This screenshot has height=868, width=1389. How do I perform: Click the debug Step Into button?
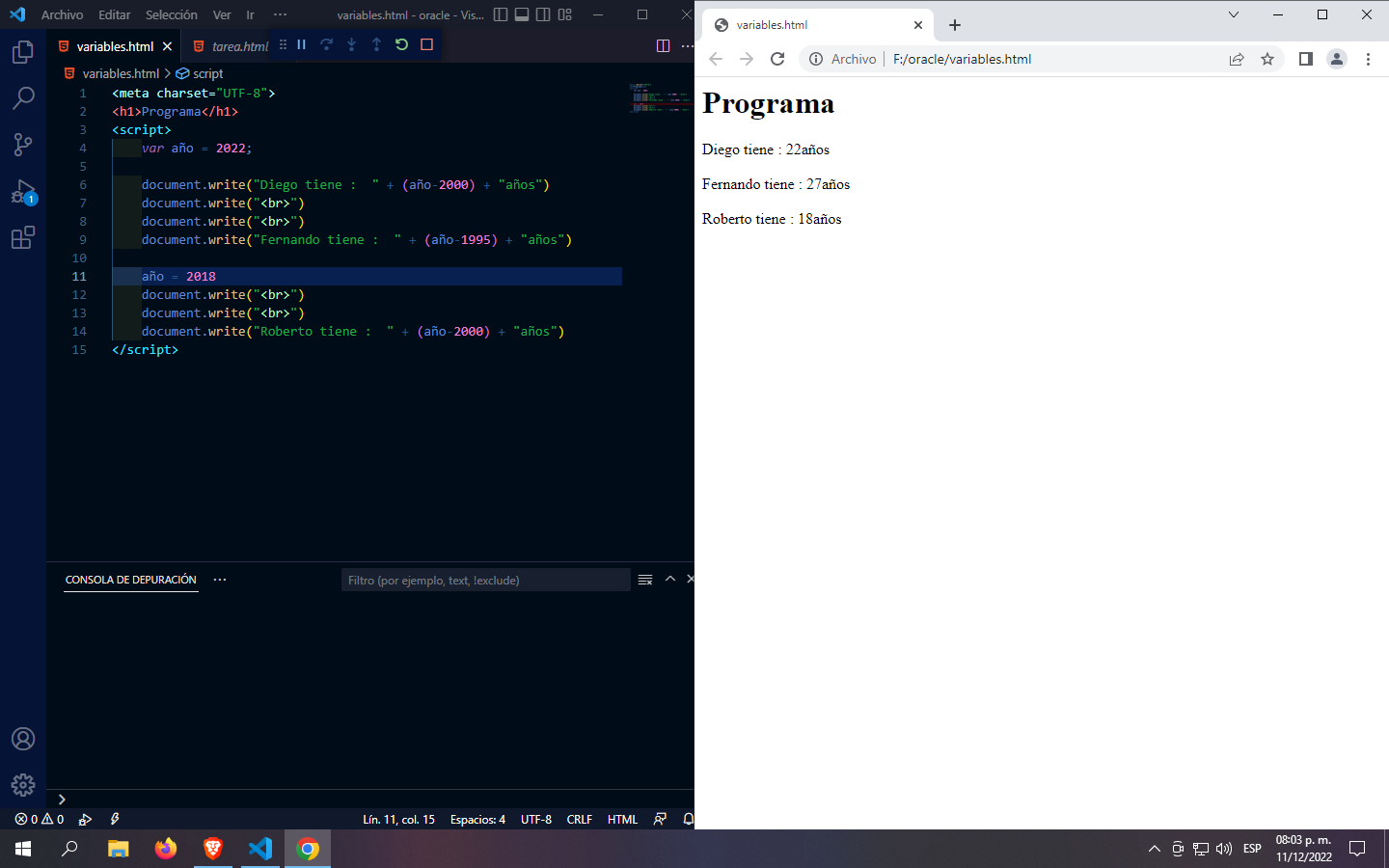[x=351, y=44]
